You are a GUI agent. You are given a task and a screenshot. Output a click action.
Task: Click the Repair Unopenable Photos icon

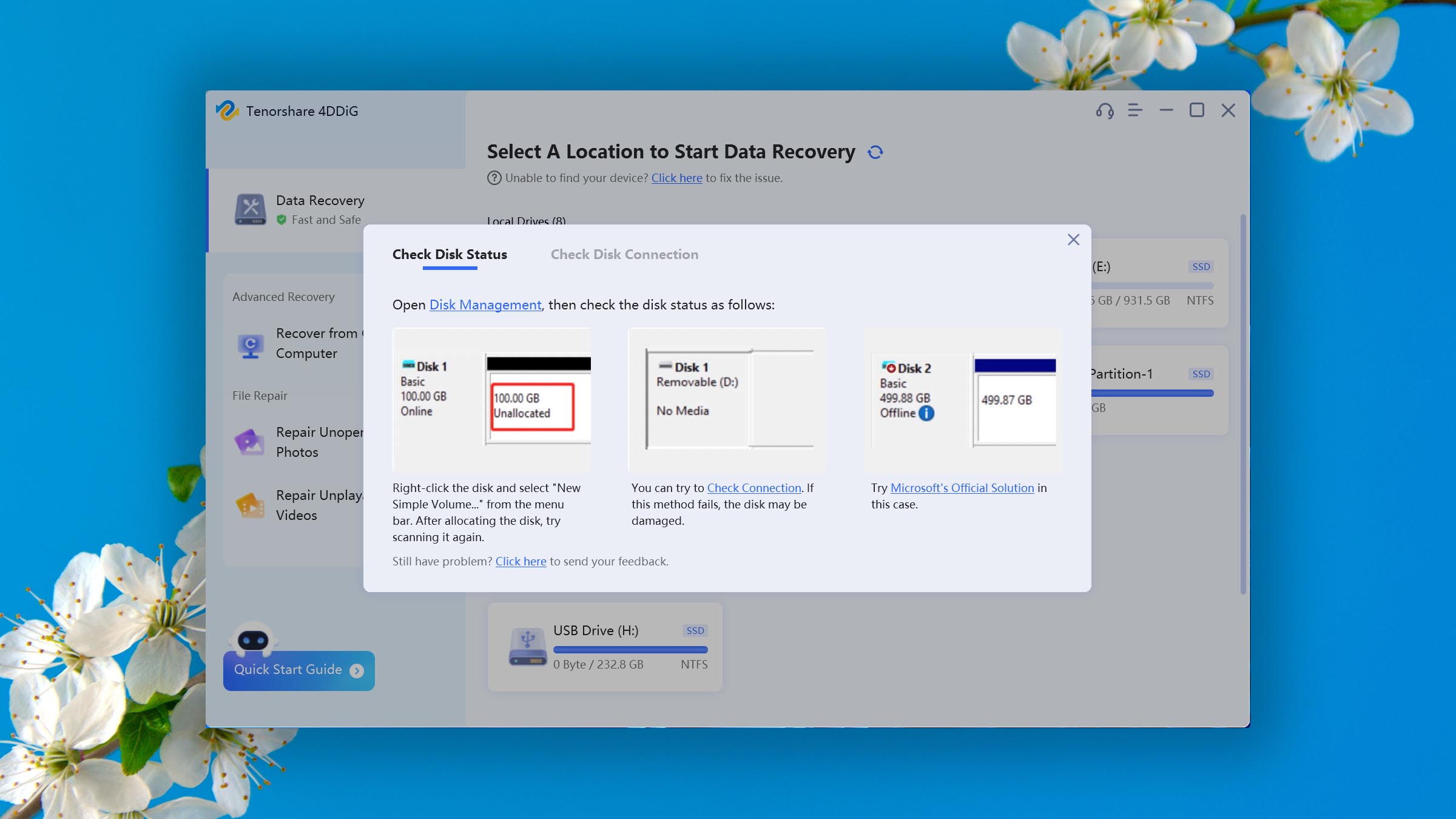tap(249, 442)
